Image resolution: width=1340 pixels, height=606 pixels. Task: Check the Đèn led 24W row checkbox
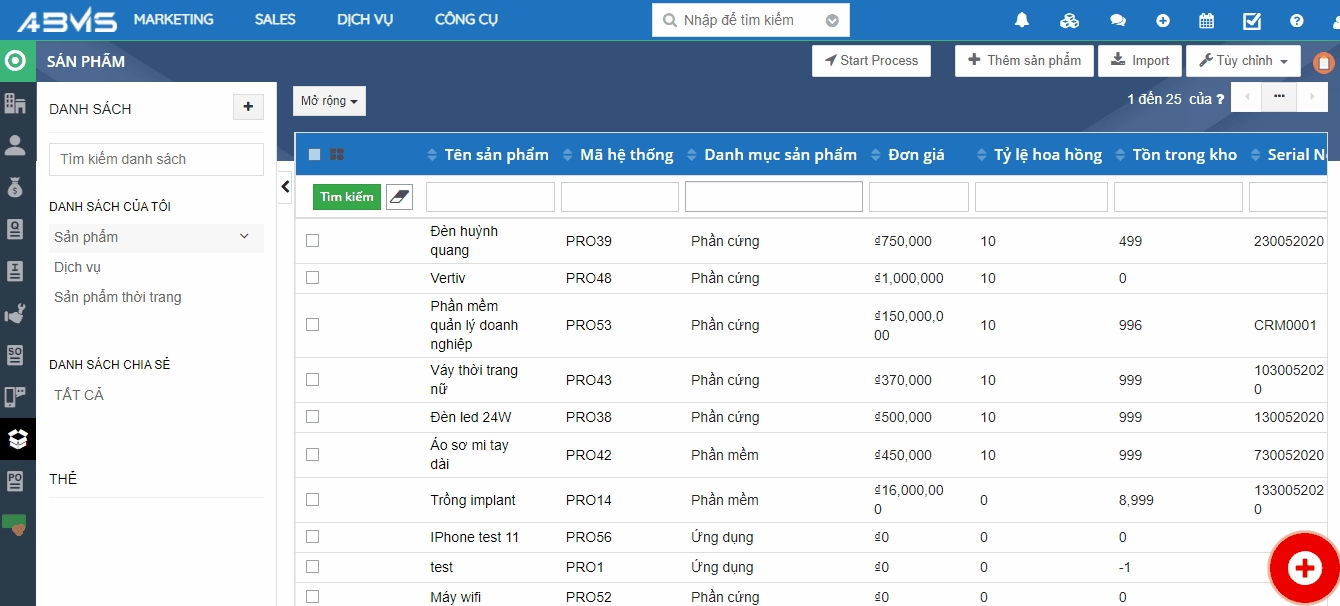pos(312,417)
